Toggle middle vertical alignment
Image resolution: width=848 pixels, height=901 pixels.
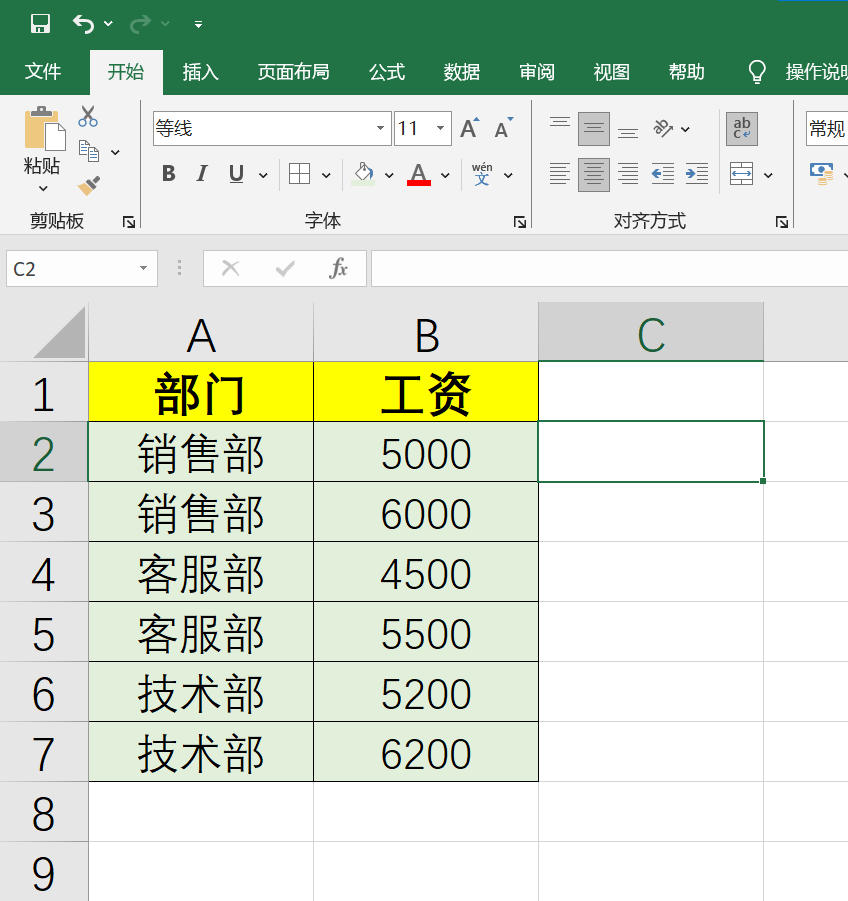click(593, 128)
